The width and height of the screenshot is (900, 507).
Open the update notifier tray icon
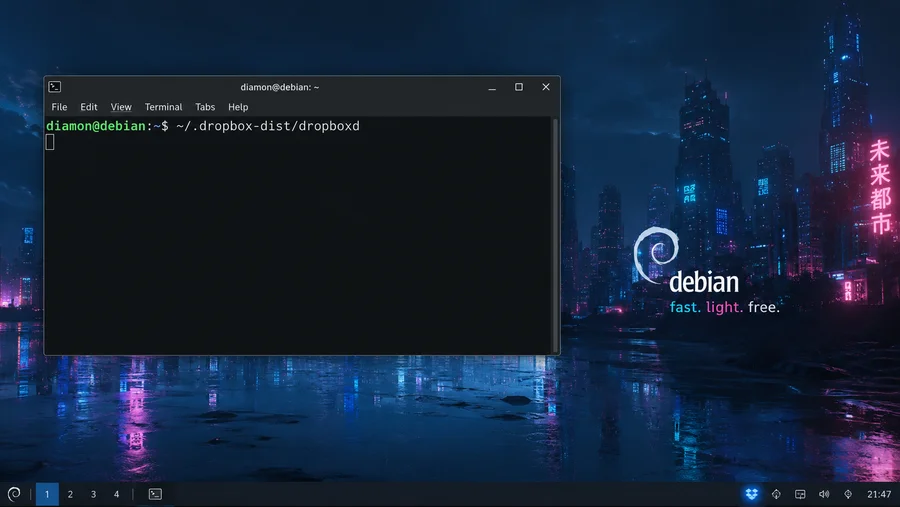(776, 494)
